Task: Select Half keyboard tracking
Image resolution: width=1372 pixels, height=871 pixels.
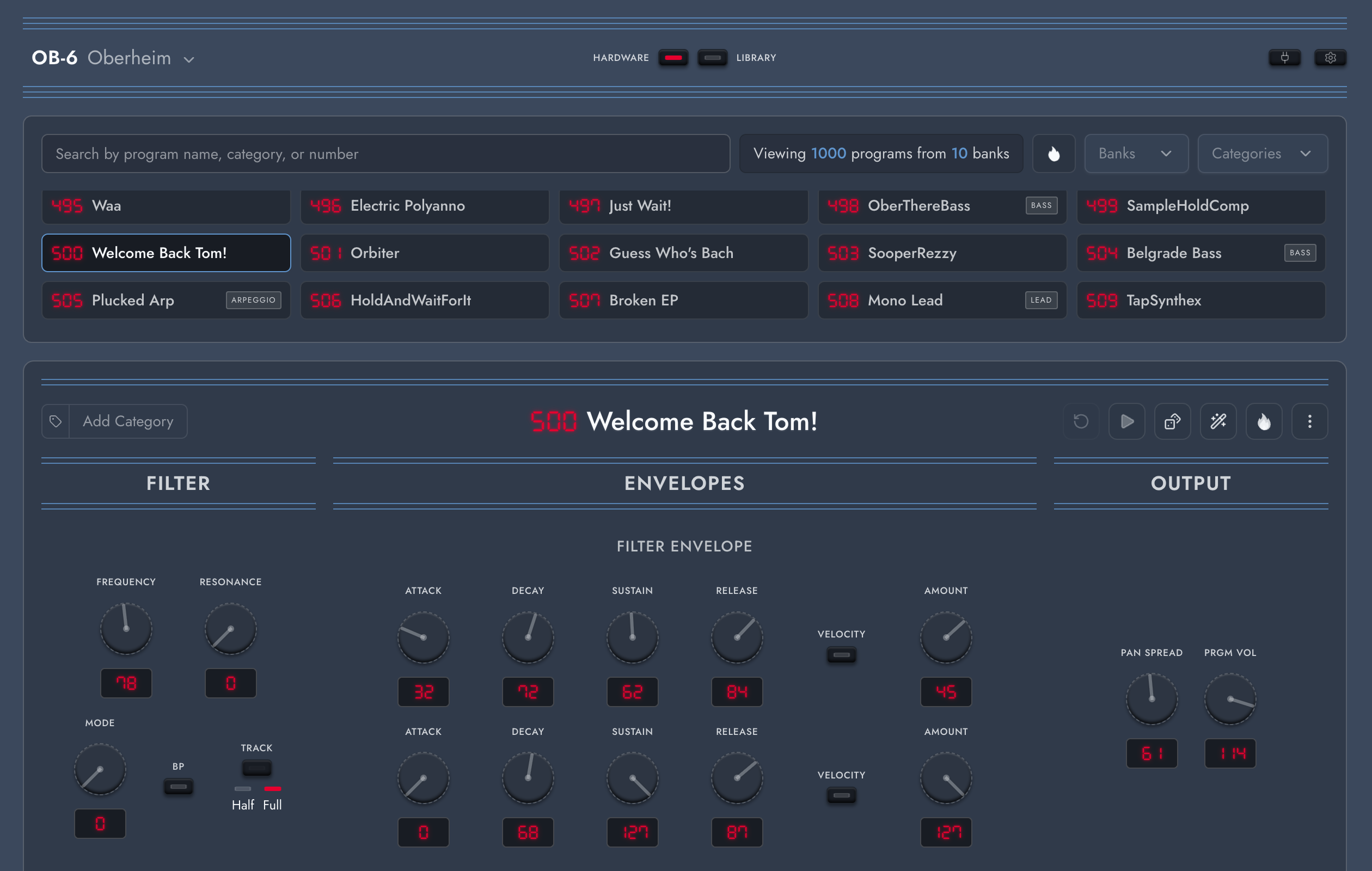Action: coord(243,799)
